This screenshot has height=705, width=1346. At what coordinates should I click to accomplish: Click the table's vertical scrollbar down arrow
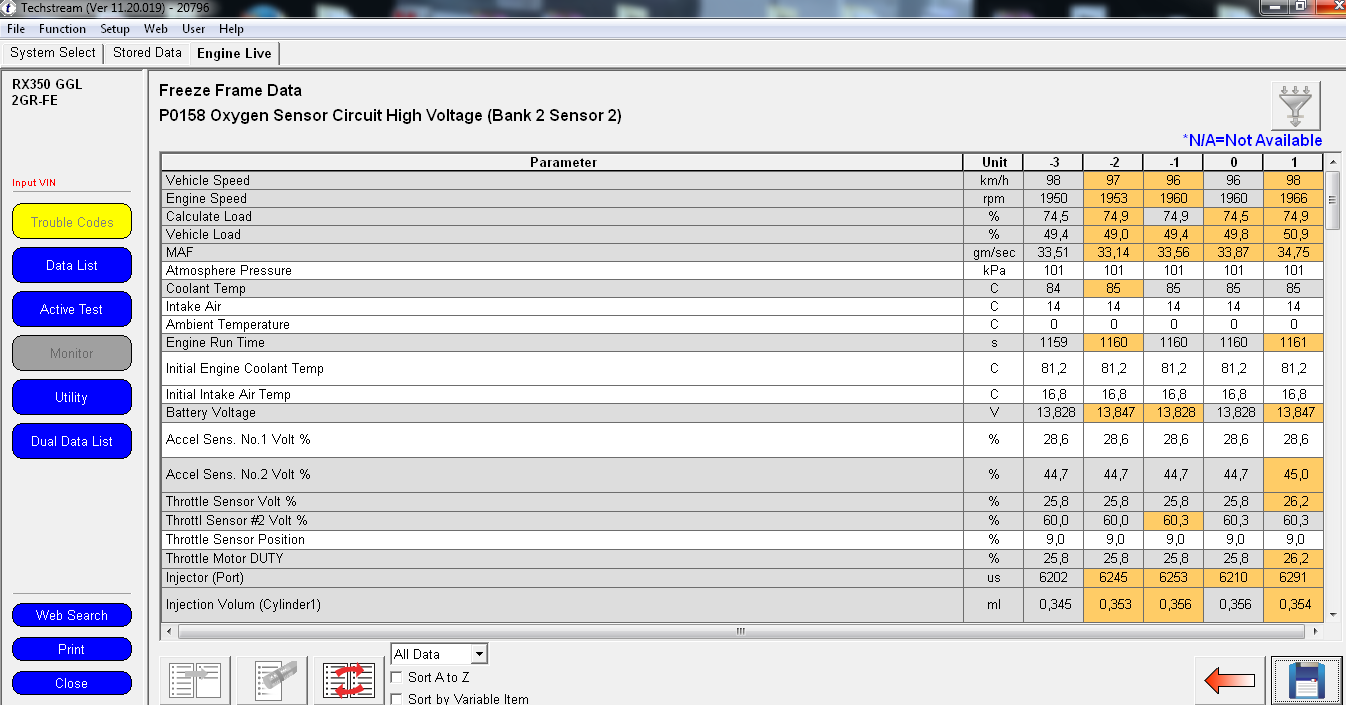[1331, 616]
